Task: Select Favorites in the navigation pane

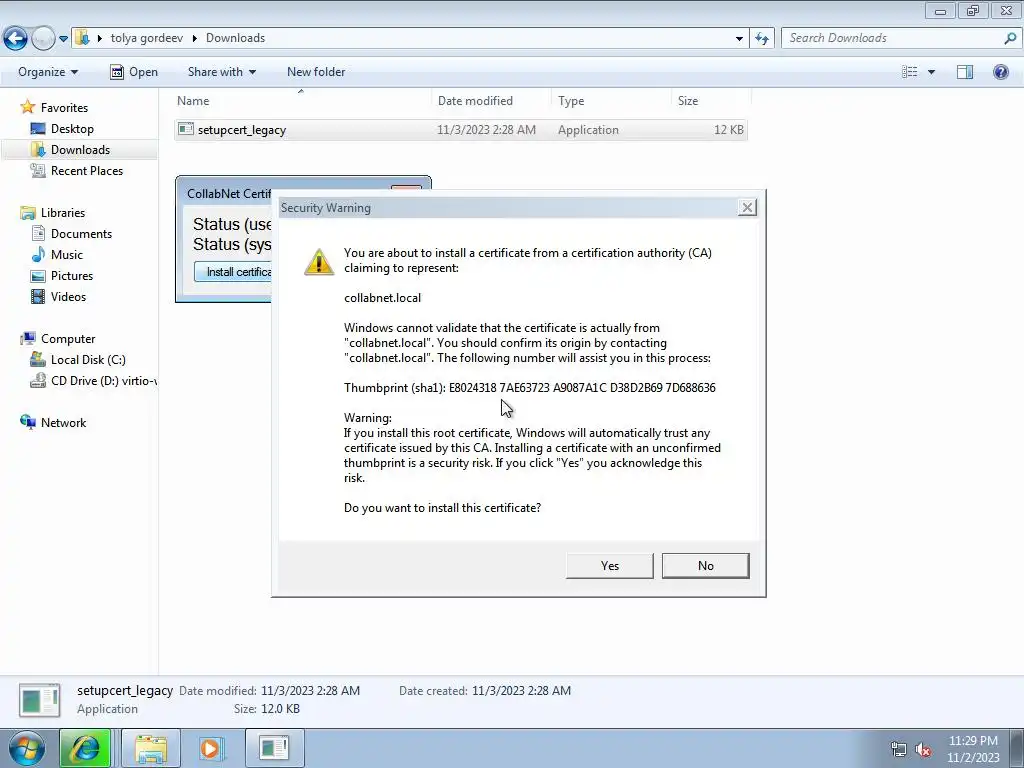Action: coord(64,108)
